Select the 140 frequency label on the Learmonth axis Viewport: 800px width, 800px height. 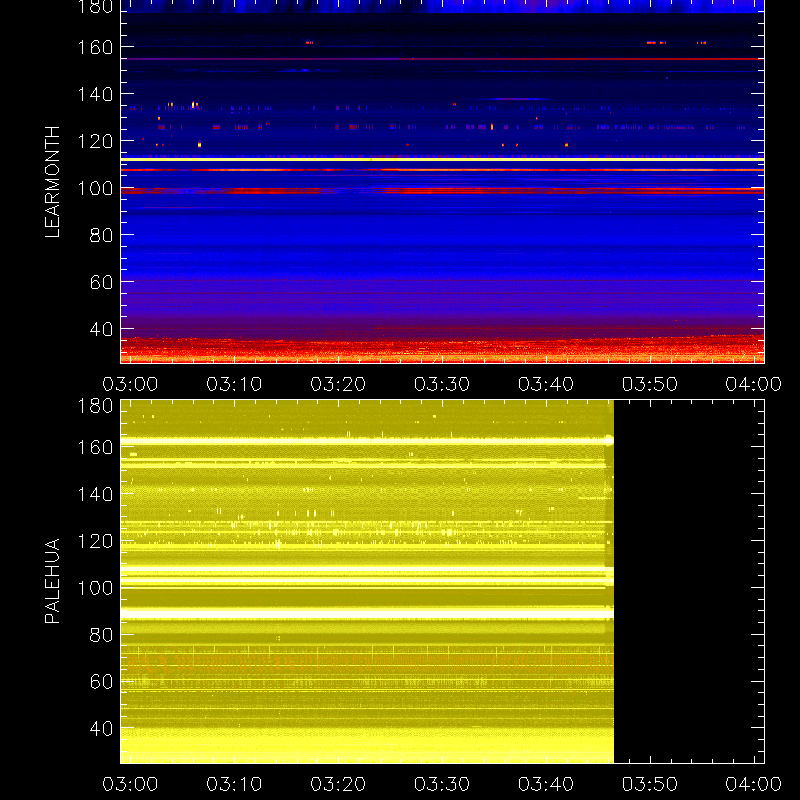pos(95,94)
